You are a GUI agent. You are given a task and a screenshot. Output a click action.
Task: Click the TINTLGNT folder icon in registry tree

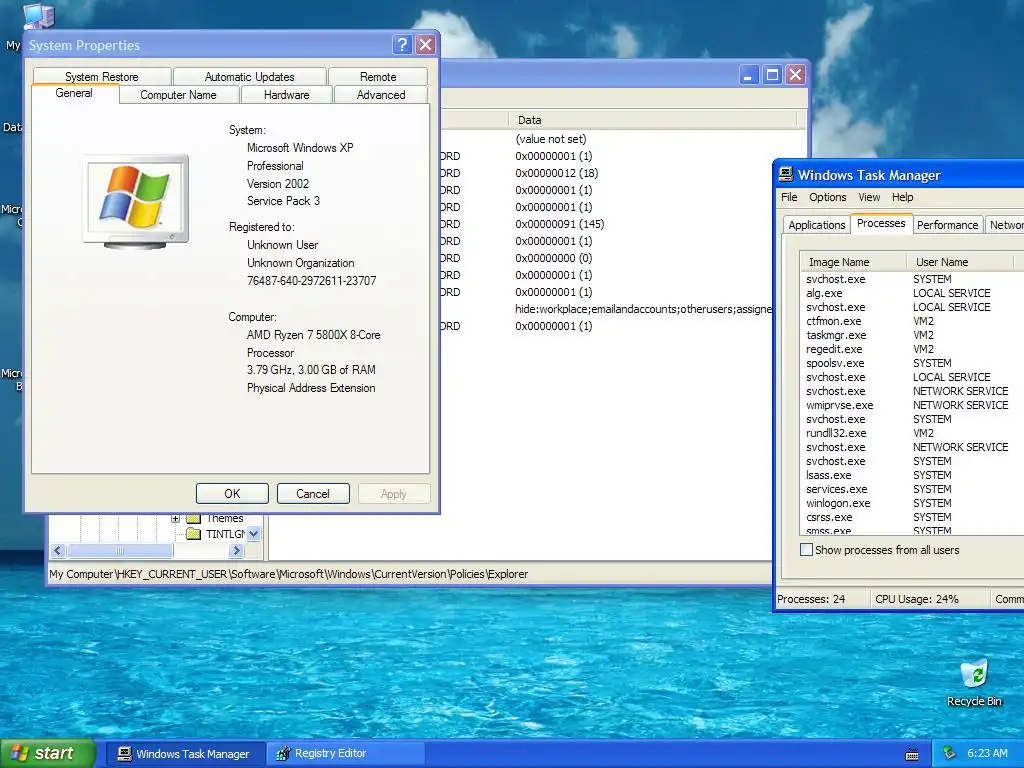[193, 534]
